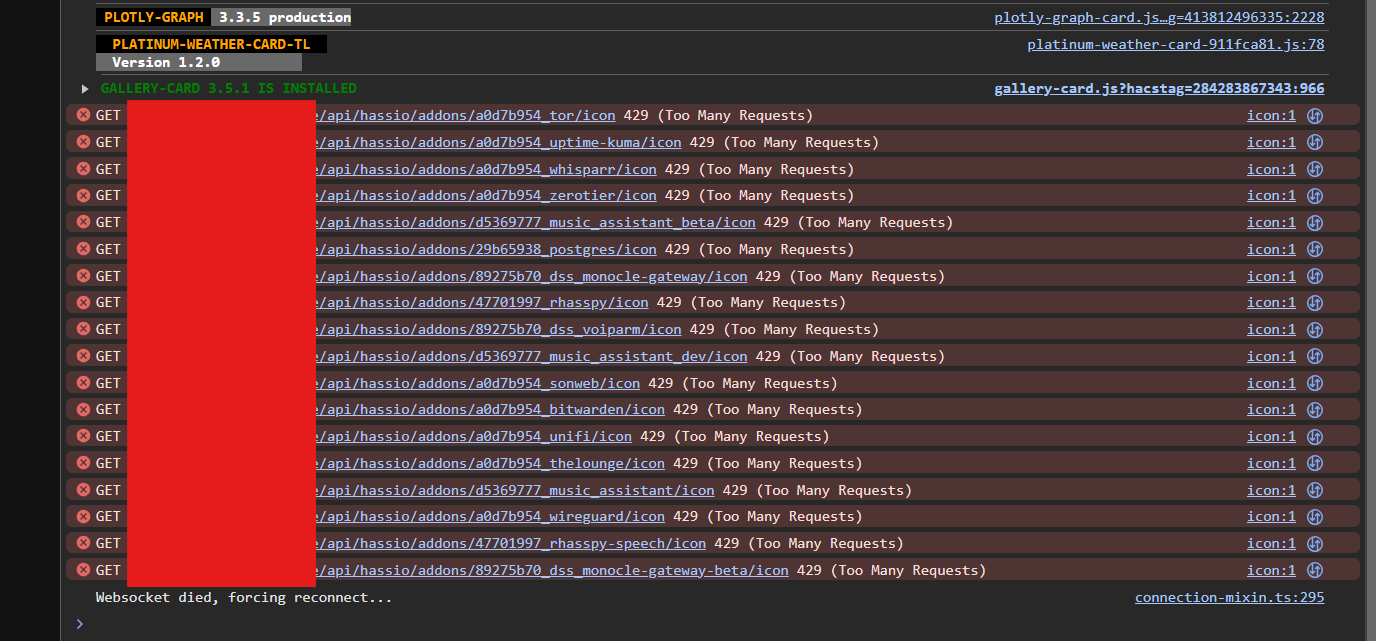
Task: Open the gallery-card.js source link
Action: [1158, 88]
